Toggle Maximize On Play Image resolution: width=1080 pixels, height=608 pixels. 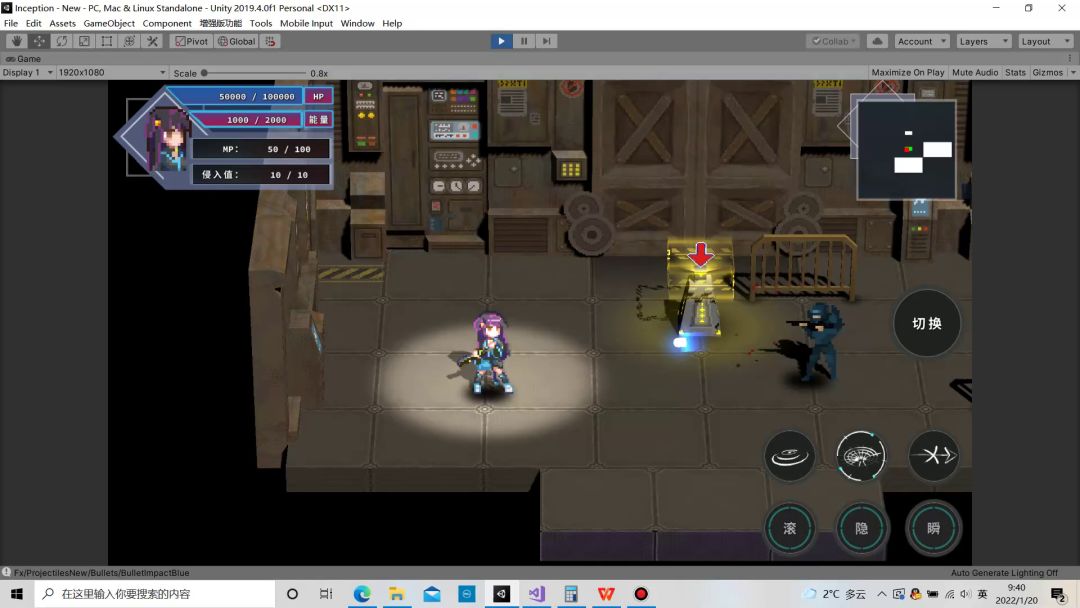click(x=907, y=72)
